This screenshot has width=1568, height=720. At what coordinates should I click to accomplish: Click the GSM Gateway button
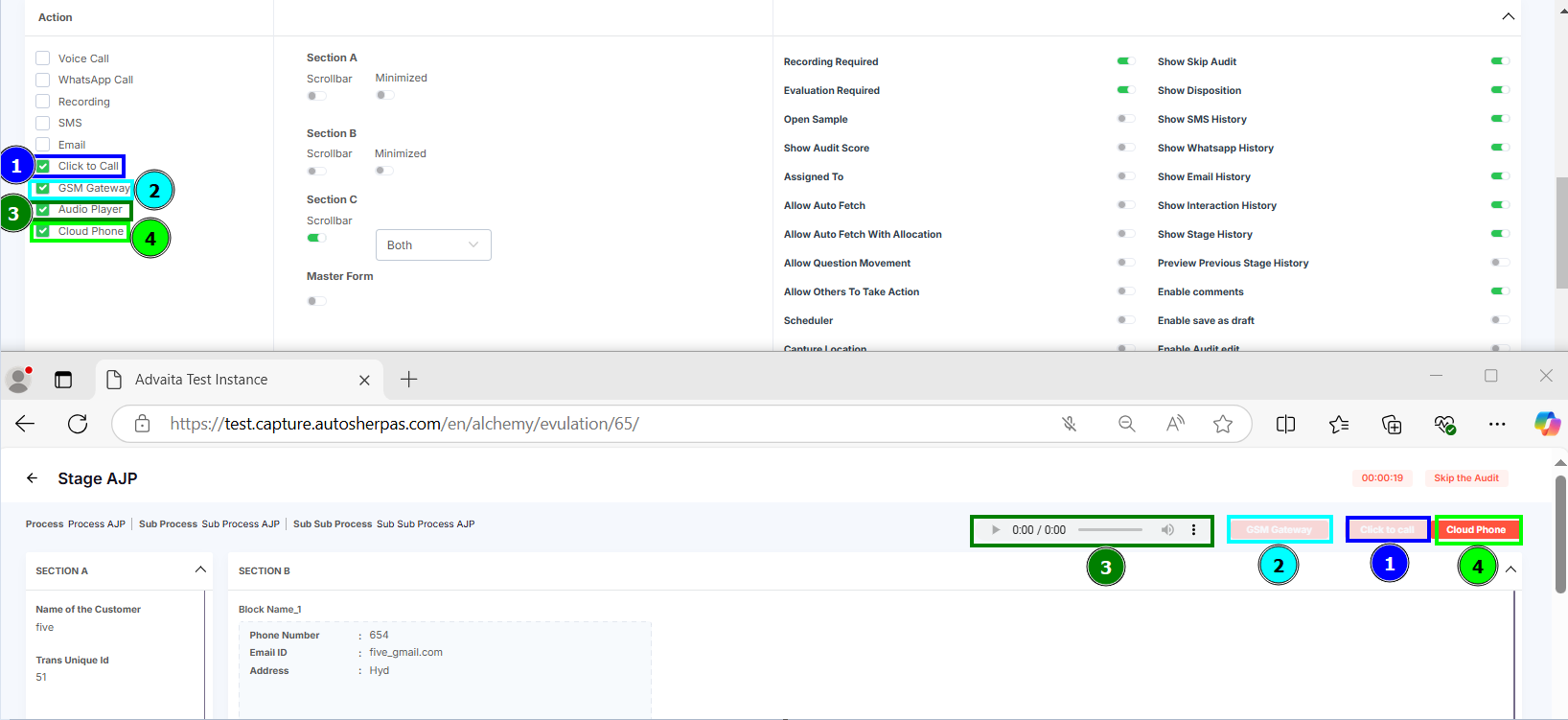(x=1279, y=529)
